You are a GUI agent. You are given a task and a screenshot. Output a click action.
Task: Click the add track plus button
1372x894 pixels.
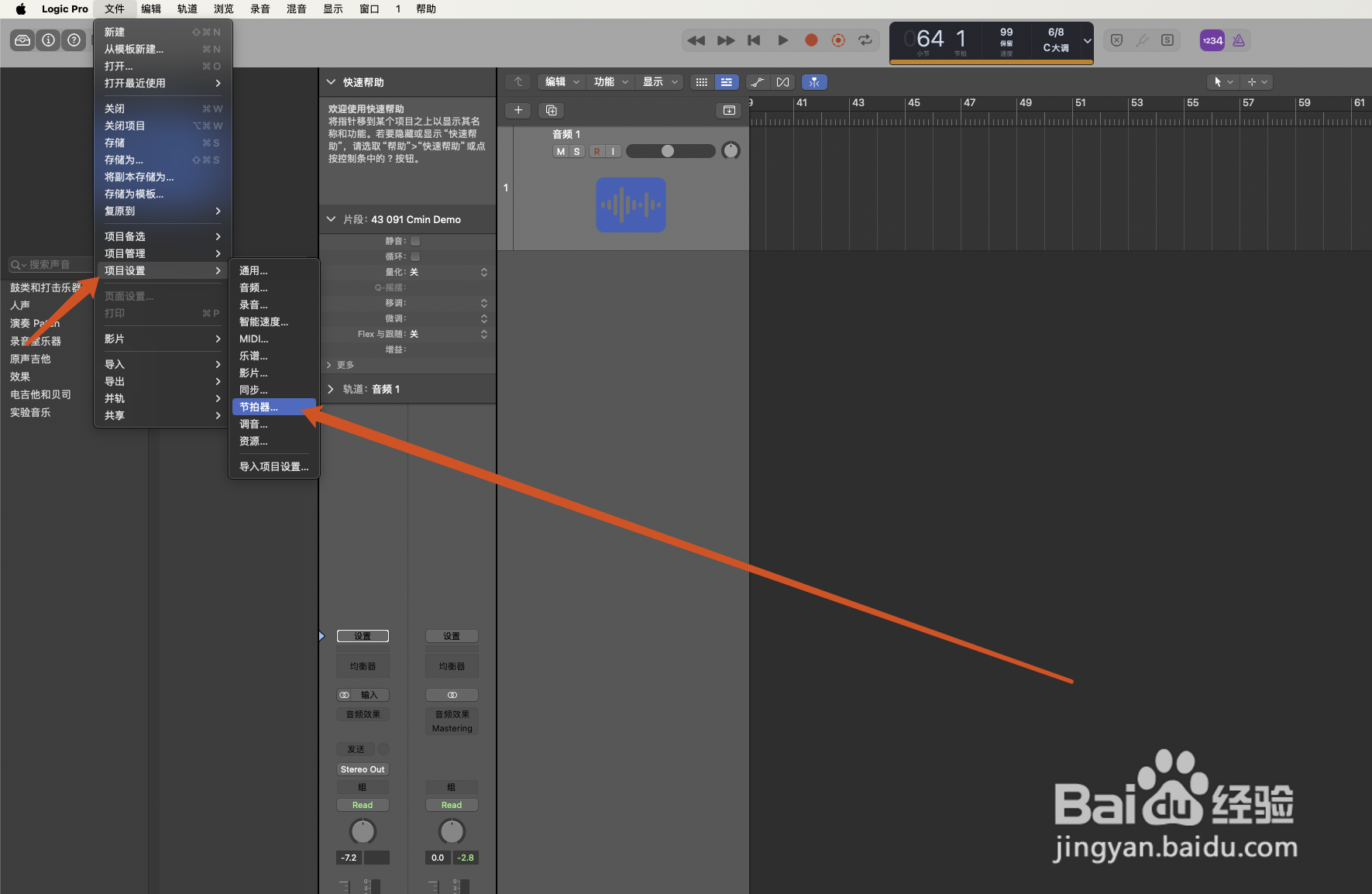coord(518,110)
